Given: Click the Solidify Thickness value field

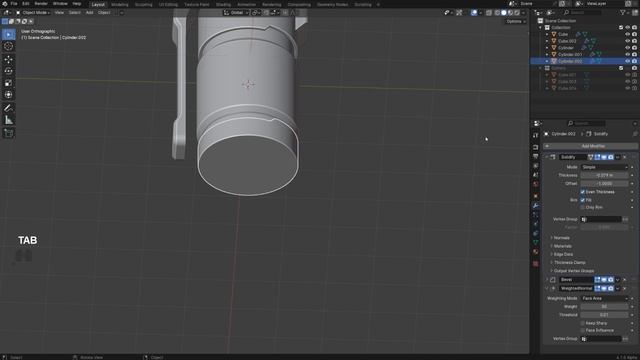Looking at the screenshot, I should pyautogui.click(x=604, y=175).
